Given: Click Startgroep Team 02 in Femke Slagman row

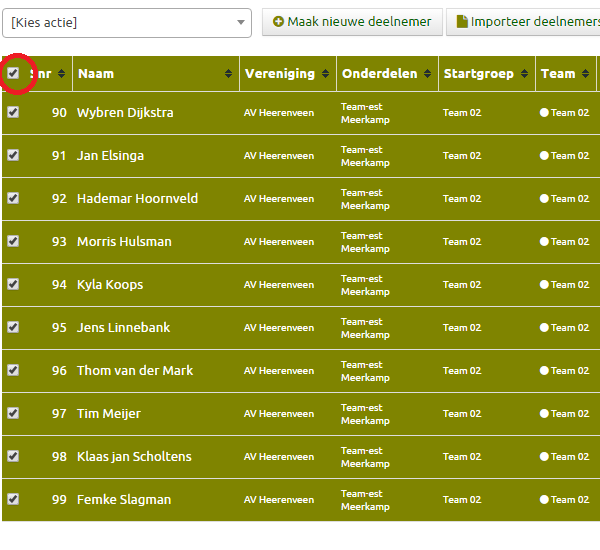Looking at the screenshot, I should [462, 499].
